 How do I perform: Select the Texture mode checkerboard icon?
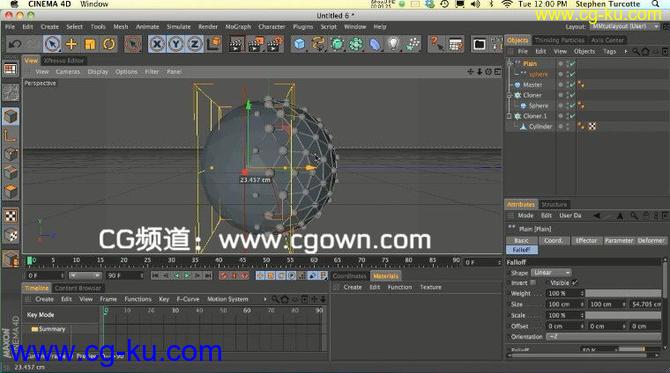point(11,216)
